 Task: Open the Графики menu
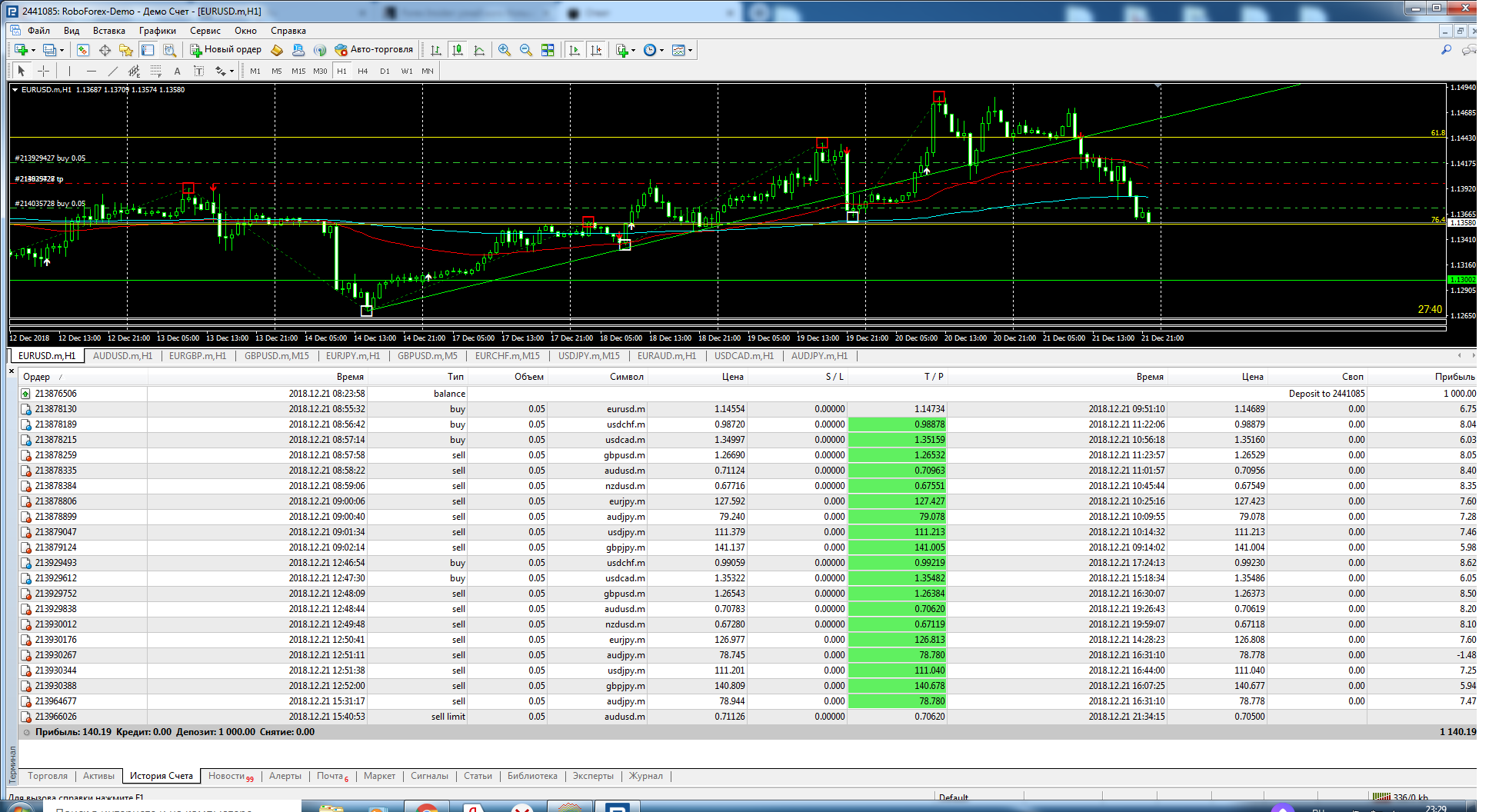158,31
